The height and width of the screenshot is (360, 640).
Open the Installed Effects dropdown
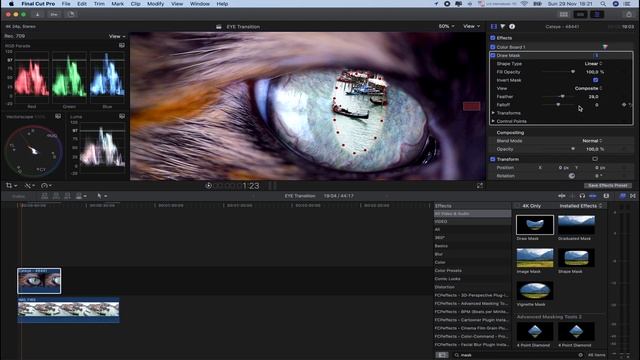tap(580, 206)
